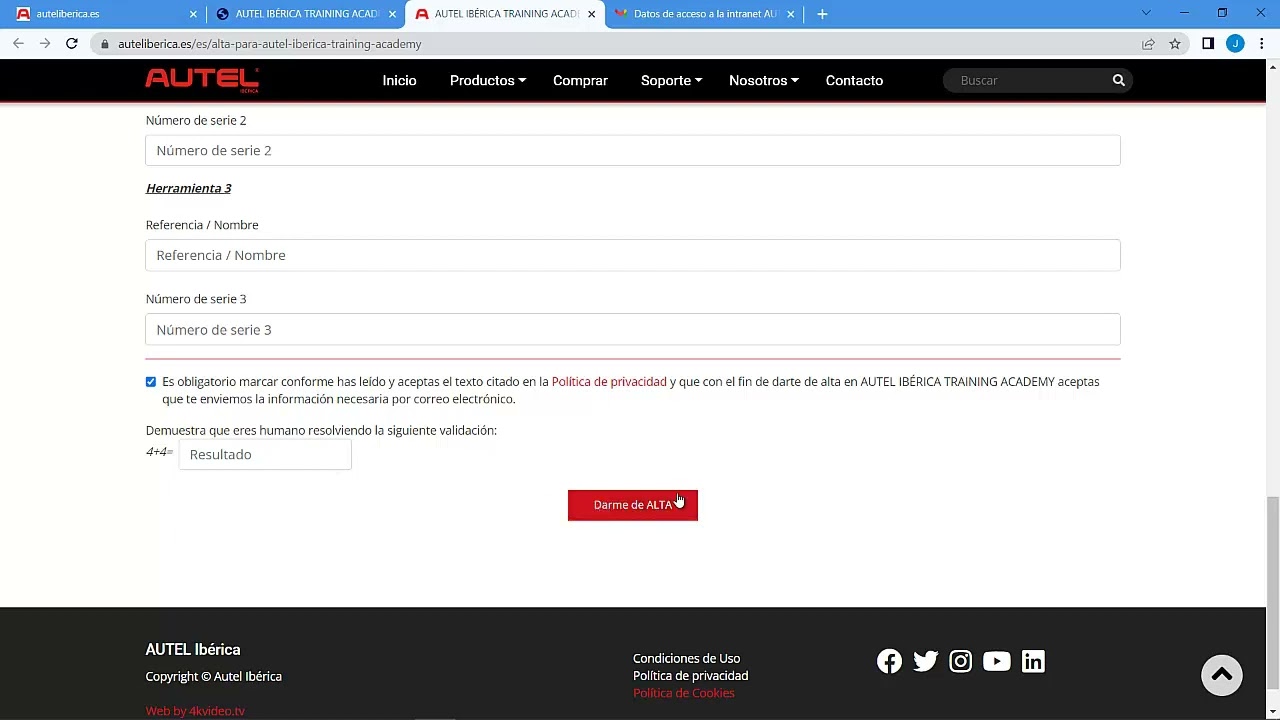Open a new browser tab
Viewport: 1280px width, 720px height.
click(x=822, y=14)
